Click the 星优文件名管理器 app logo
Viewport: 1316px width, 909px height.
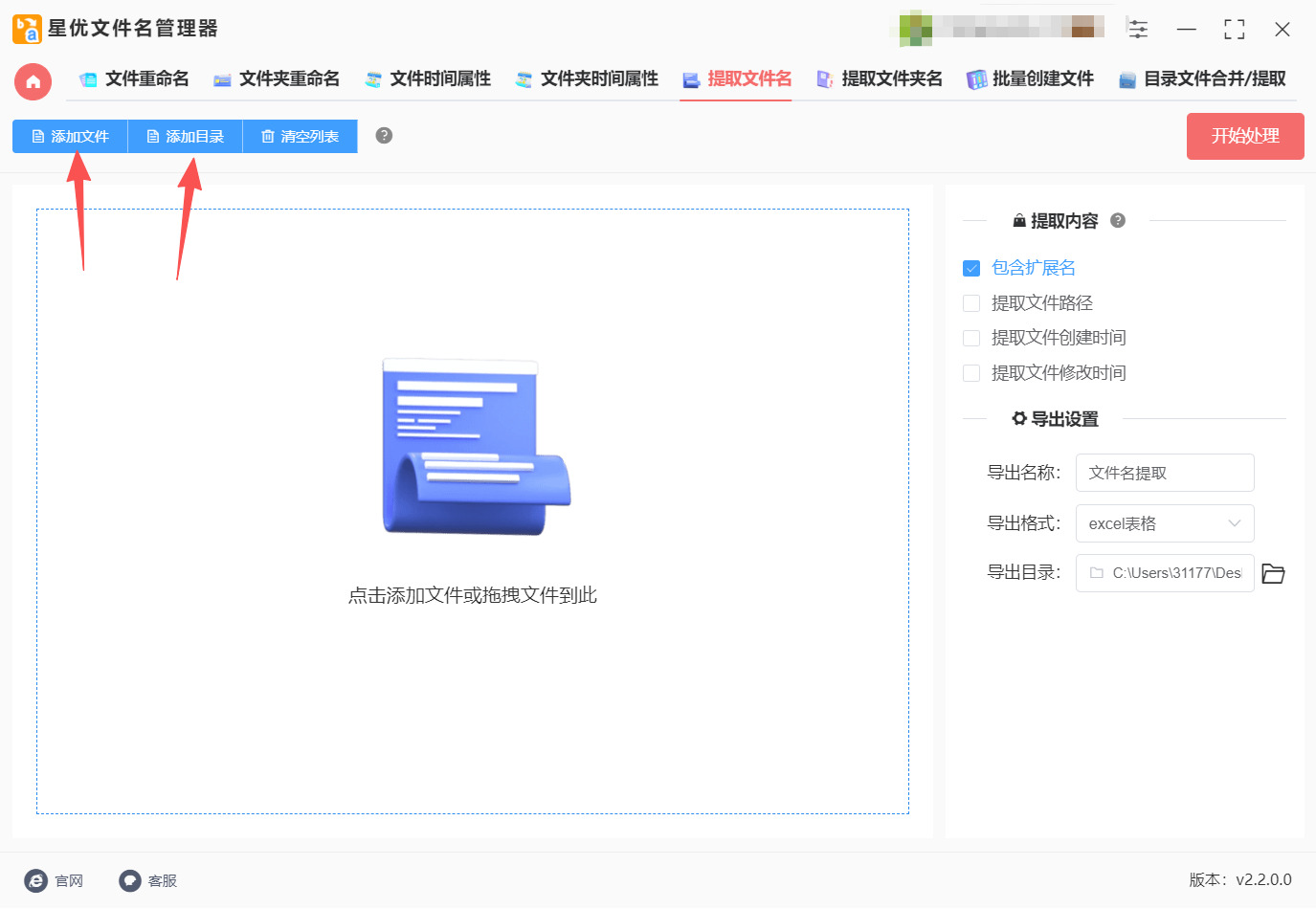pyautogui.click(x=26, y=29)
